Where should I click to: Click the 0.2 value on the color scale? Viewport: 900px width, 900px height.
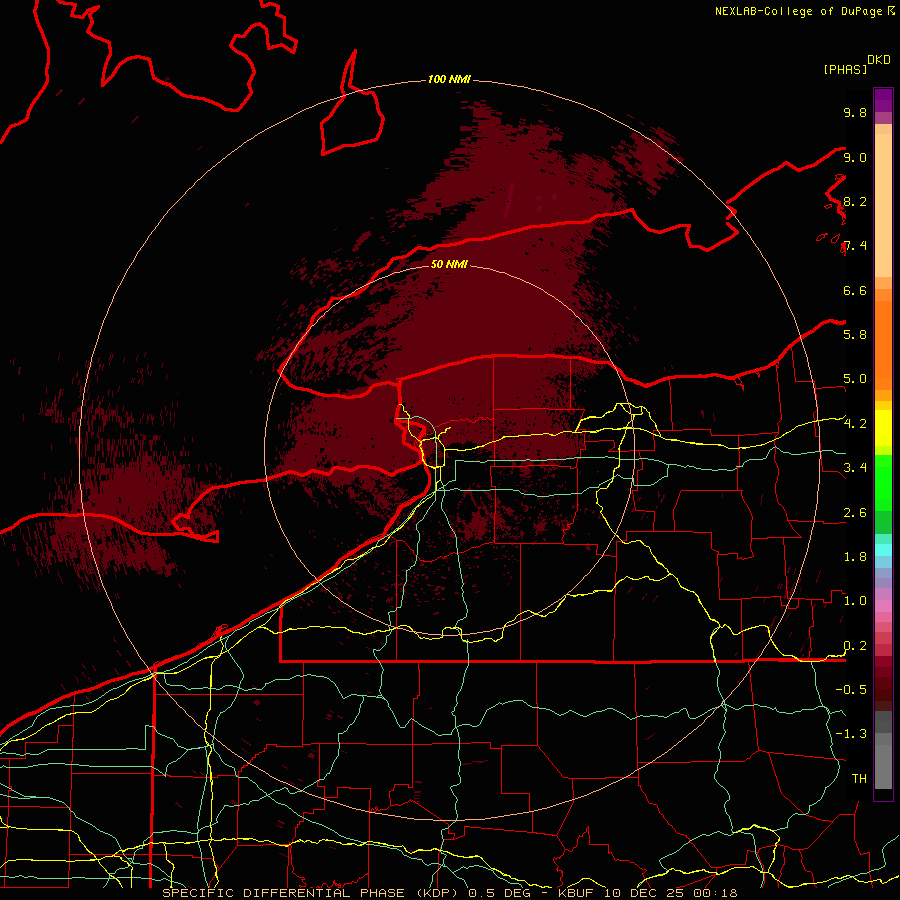click(x=855, y=646)
